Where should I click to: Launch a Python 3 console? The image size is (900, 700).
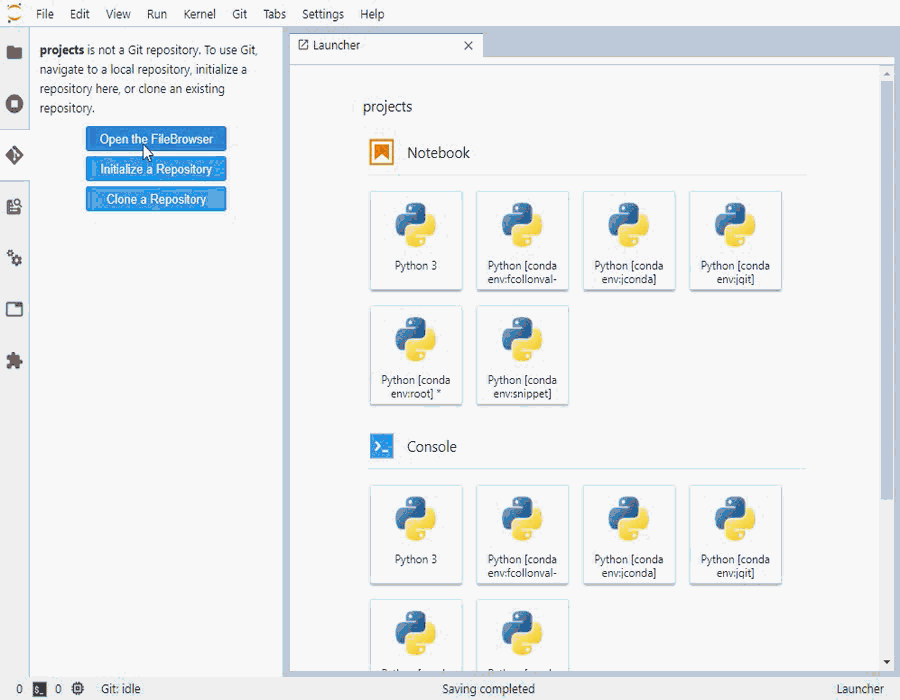point(416,534)
